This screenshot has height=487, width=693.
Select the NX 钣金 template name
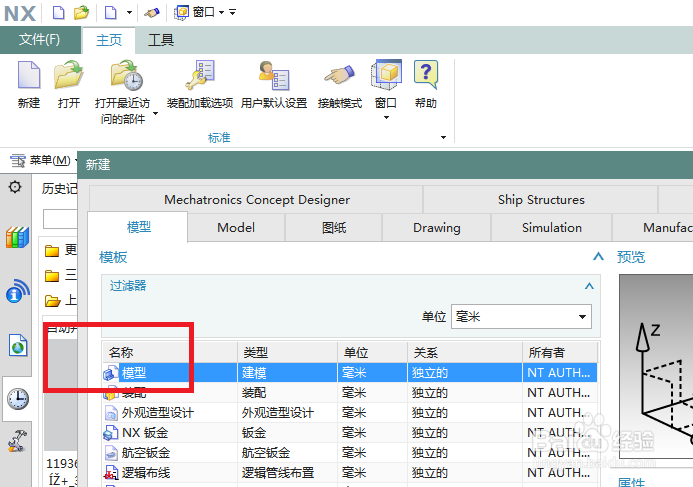pos(145,433)
